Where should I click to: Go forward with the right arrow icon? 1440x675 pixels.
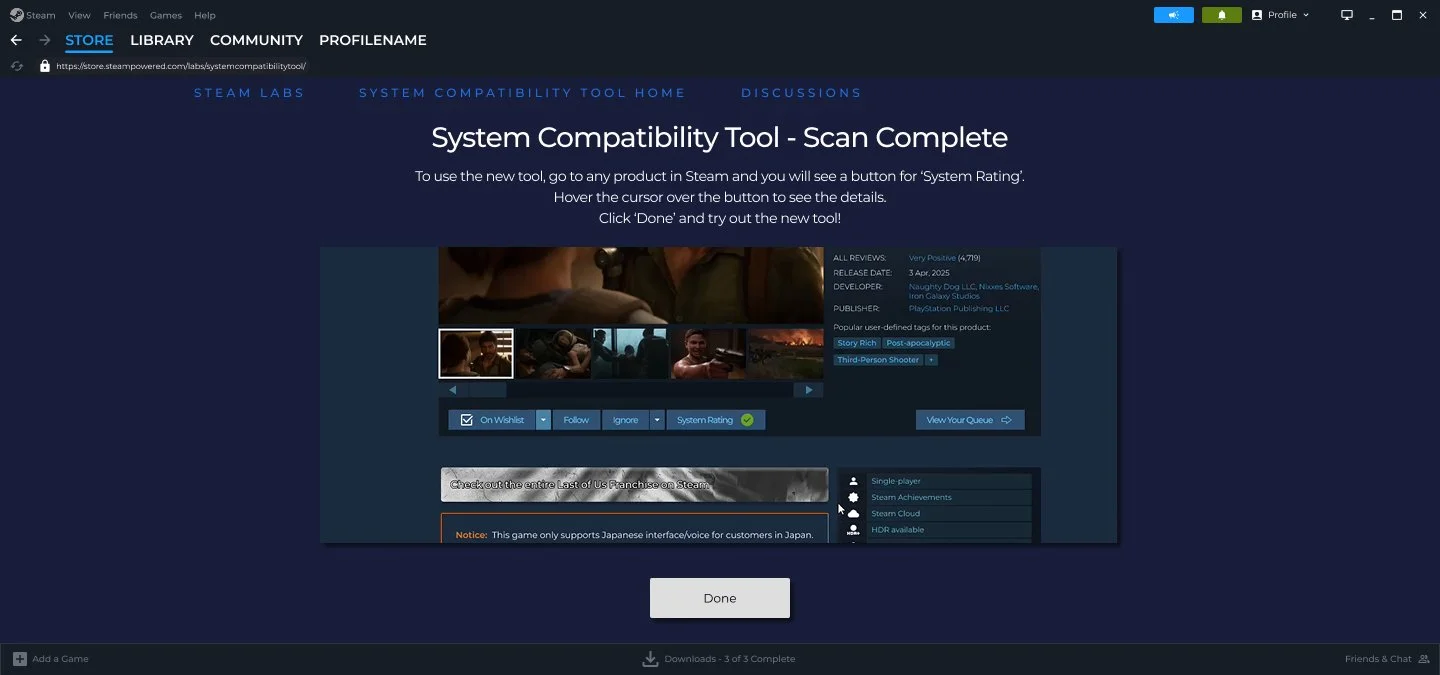coord(44,40)
